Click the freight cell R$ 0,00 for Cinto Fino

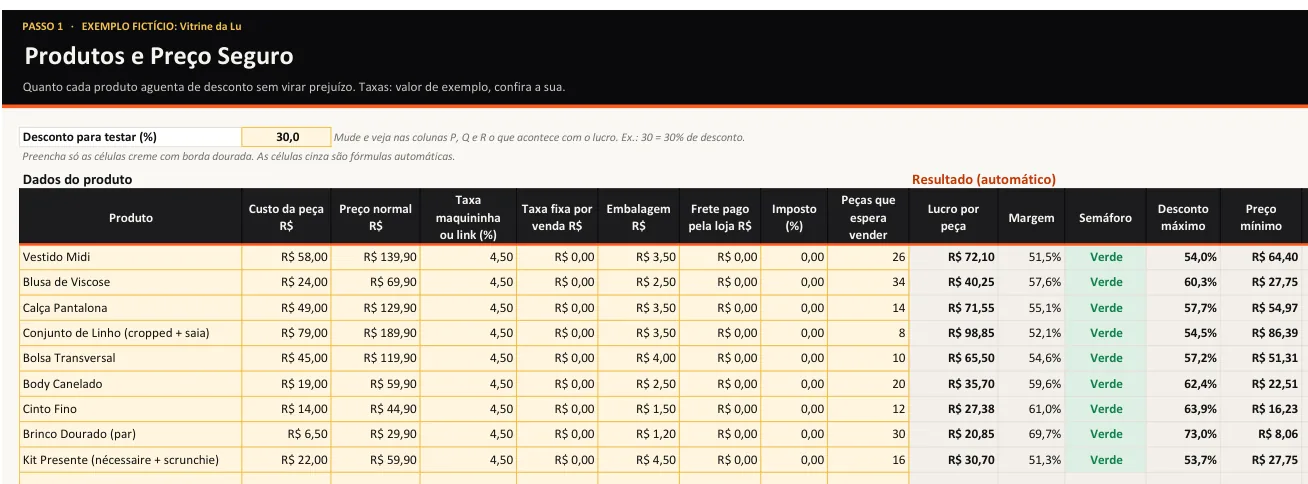pos(720,409)
